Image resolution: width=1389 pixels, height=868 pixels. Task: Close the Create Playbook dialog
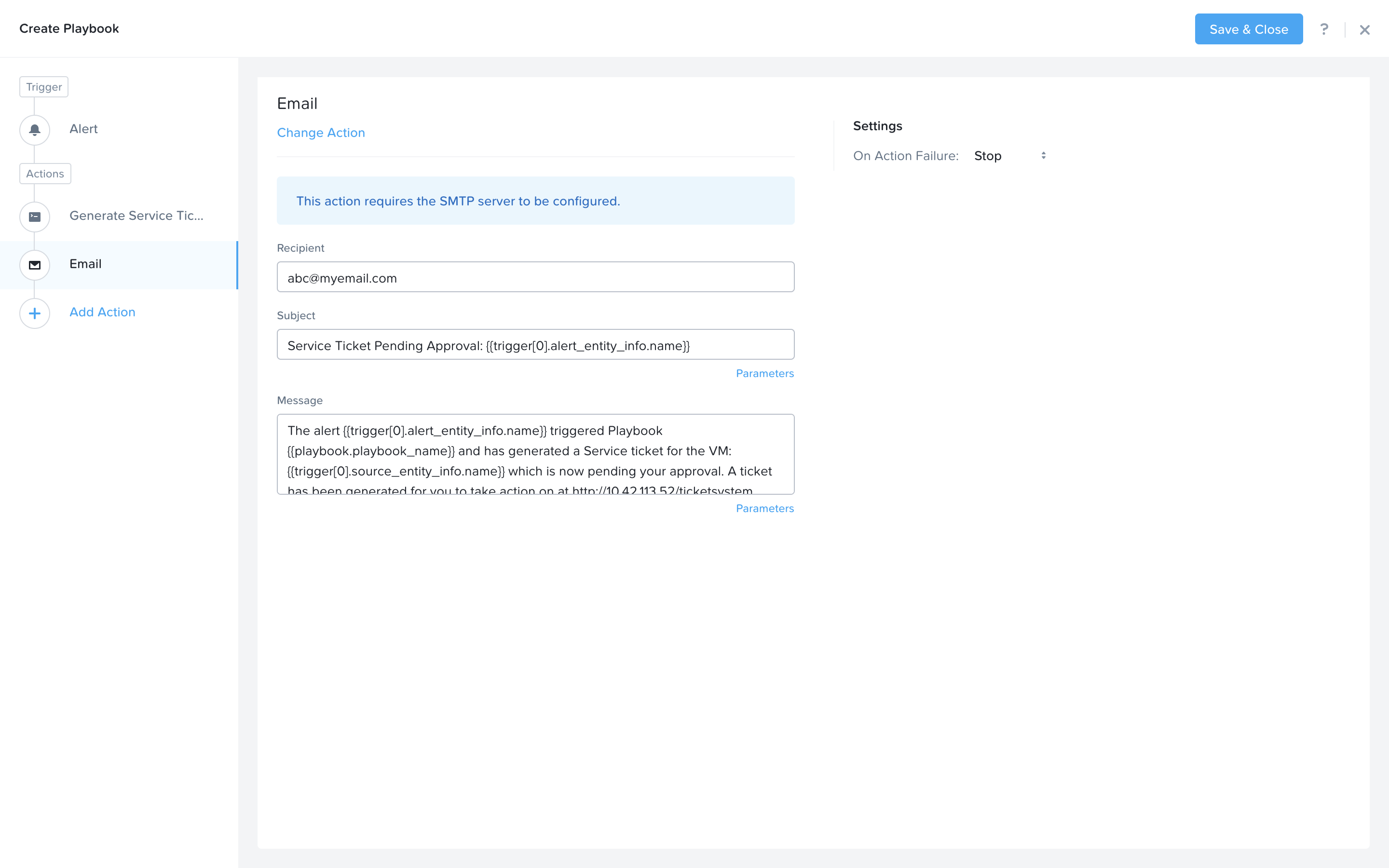[1364, 30]
